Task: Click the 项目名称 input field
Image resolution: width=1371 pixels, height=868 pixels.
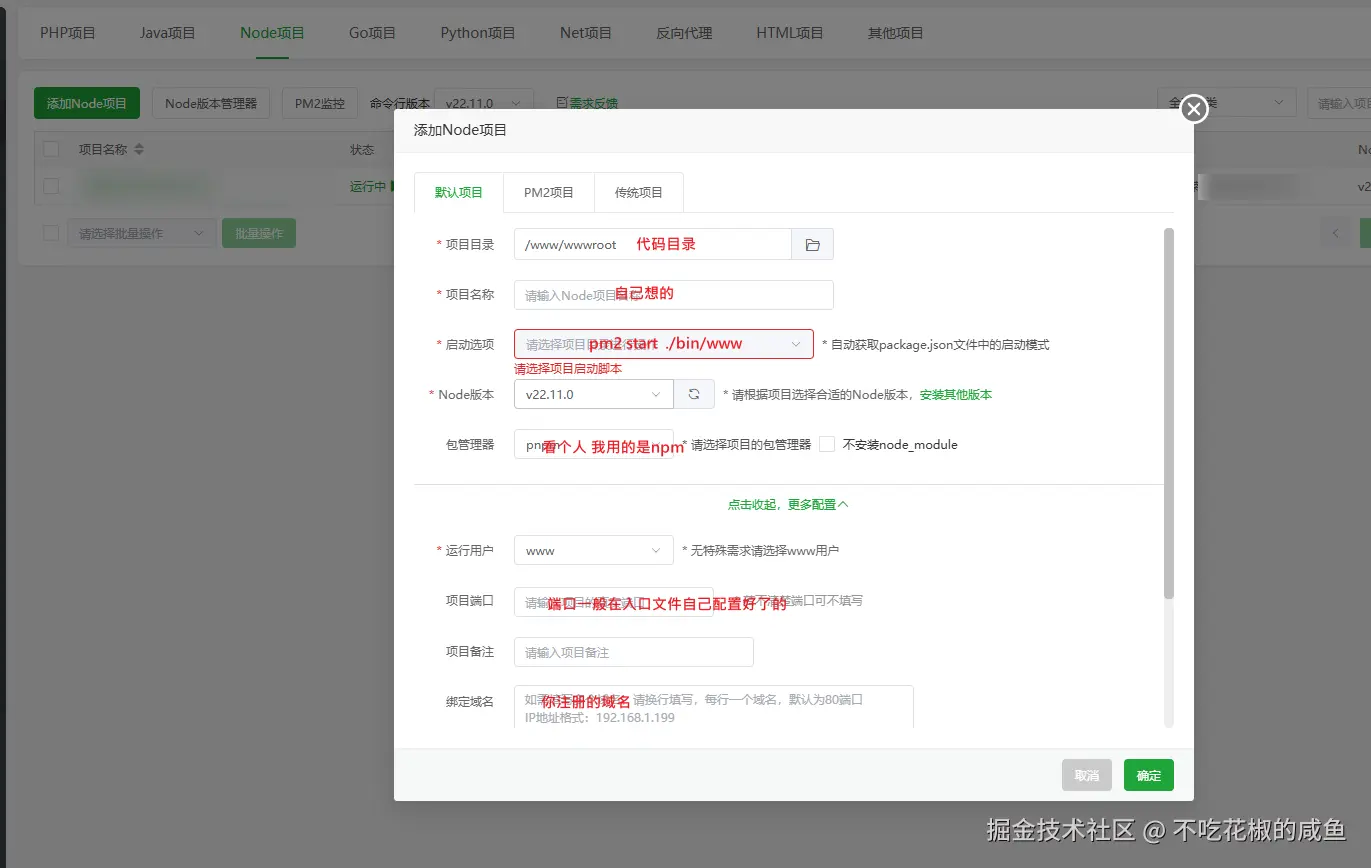Action: [674, 295]
